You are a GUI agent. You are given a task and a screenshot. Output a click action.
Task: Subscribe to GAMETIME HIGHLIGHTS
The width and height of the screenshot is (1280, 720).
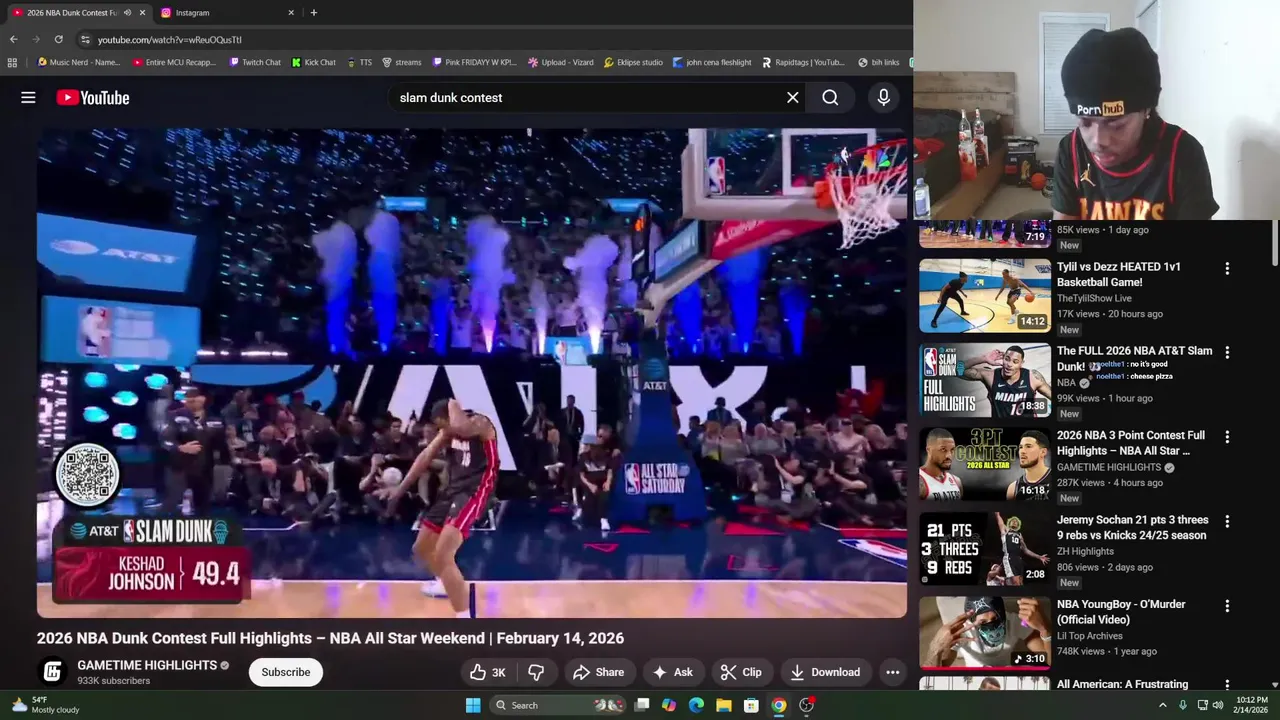[286, 672]
